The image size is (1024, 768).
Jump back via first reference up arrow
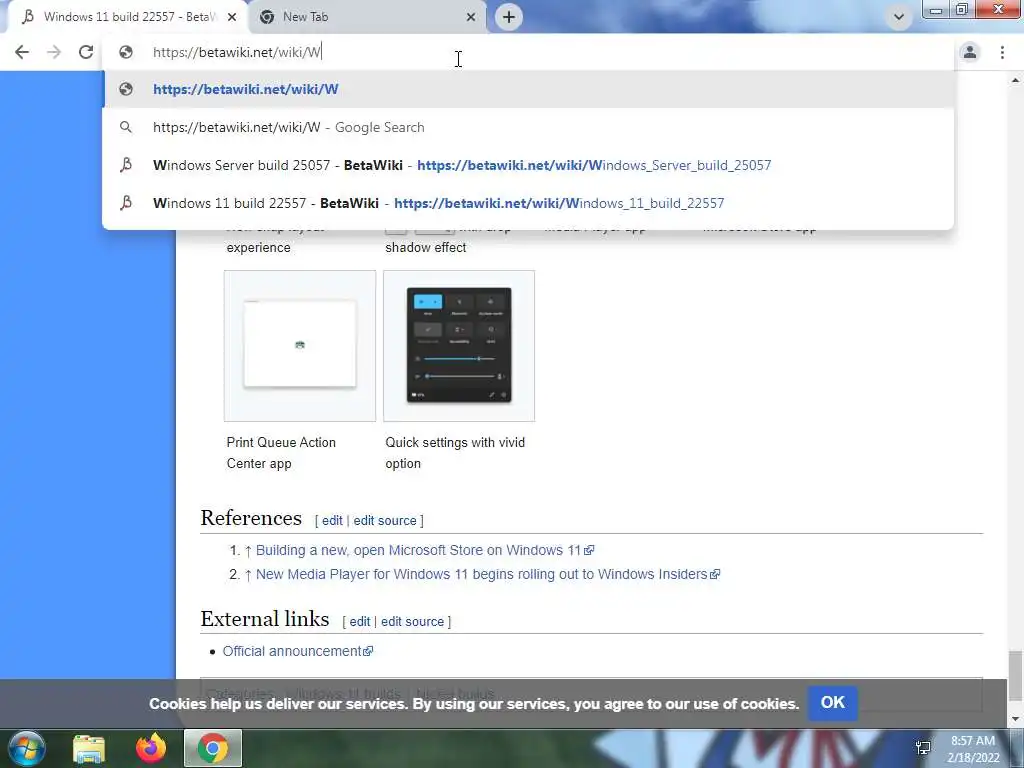click(248, 551)
